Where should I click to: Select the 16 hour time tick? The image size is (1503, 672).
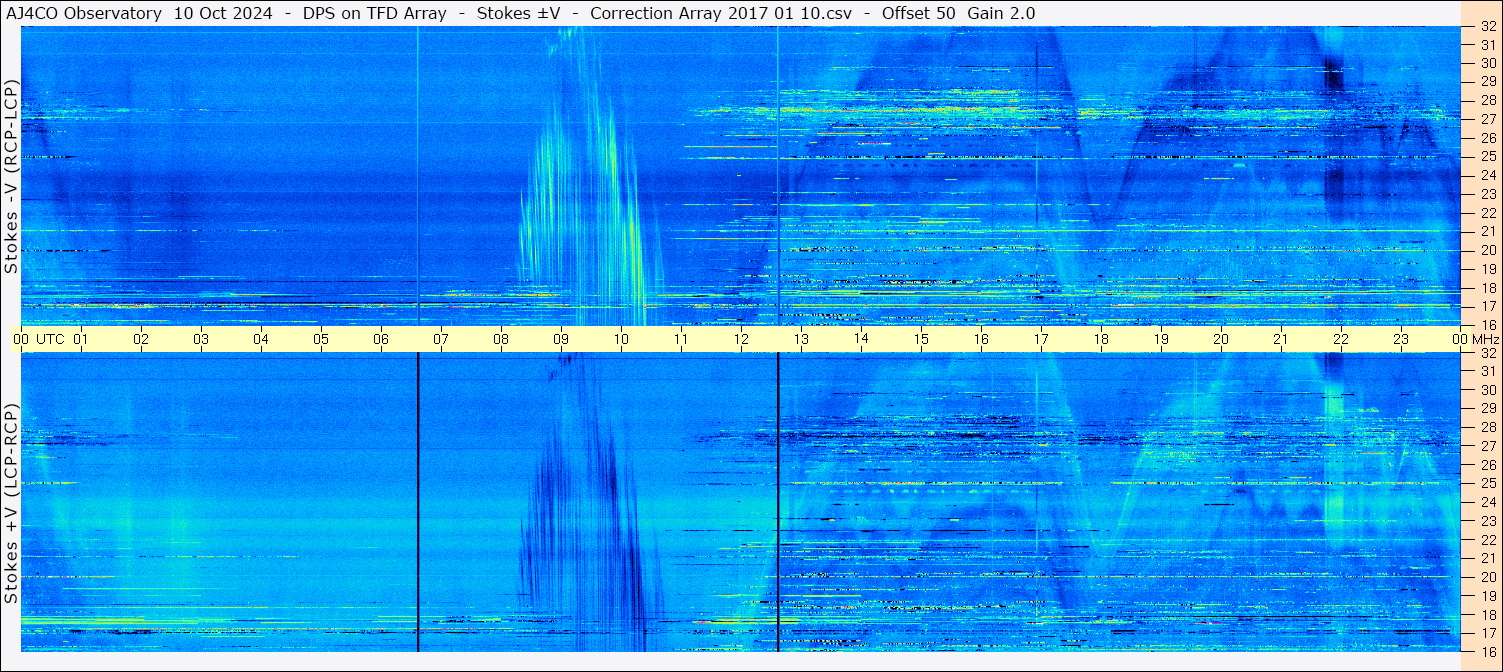click(981, 339)
